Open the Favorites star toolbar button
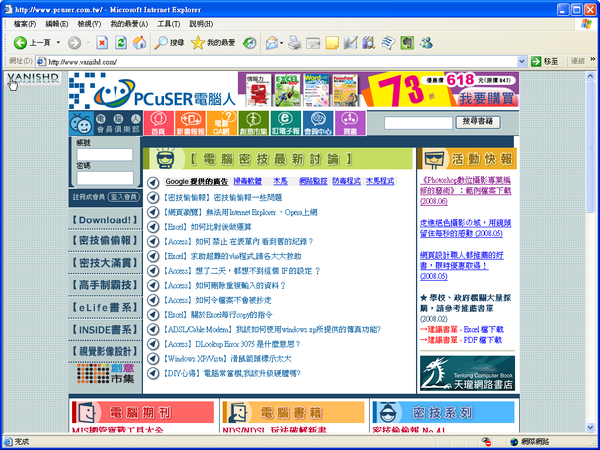The width and height of the screenshot is (600, 450). pyautogui.click(x=213, y=42)
